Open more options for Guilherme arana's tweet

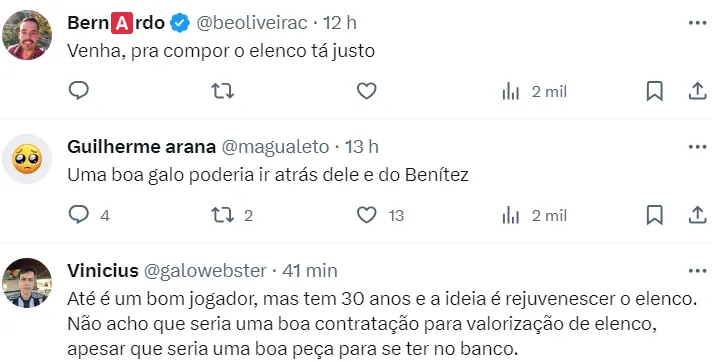697,147
